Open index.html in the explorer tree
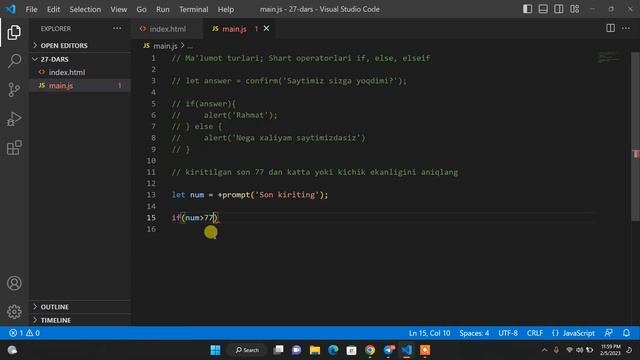This screenshot has height=360, width=640. coord(80,72)
